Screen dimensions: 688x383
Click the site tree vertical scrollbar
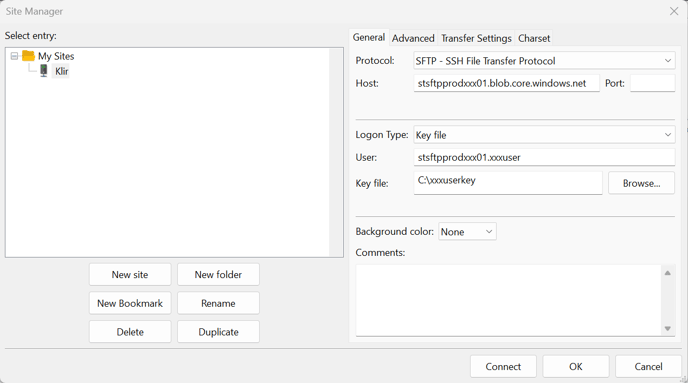(336, 152)
